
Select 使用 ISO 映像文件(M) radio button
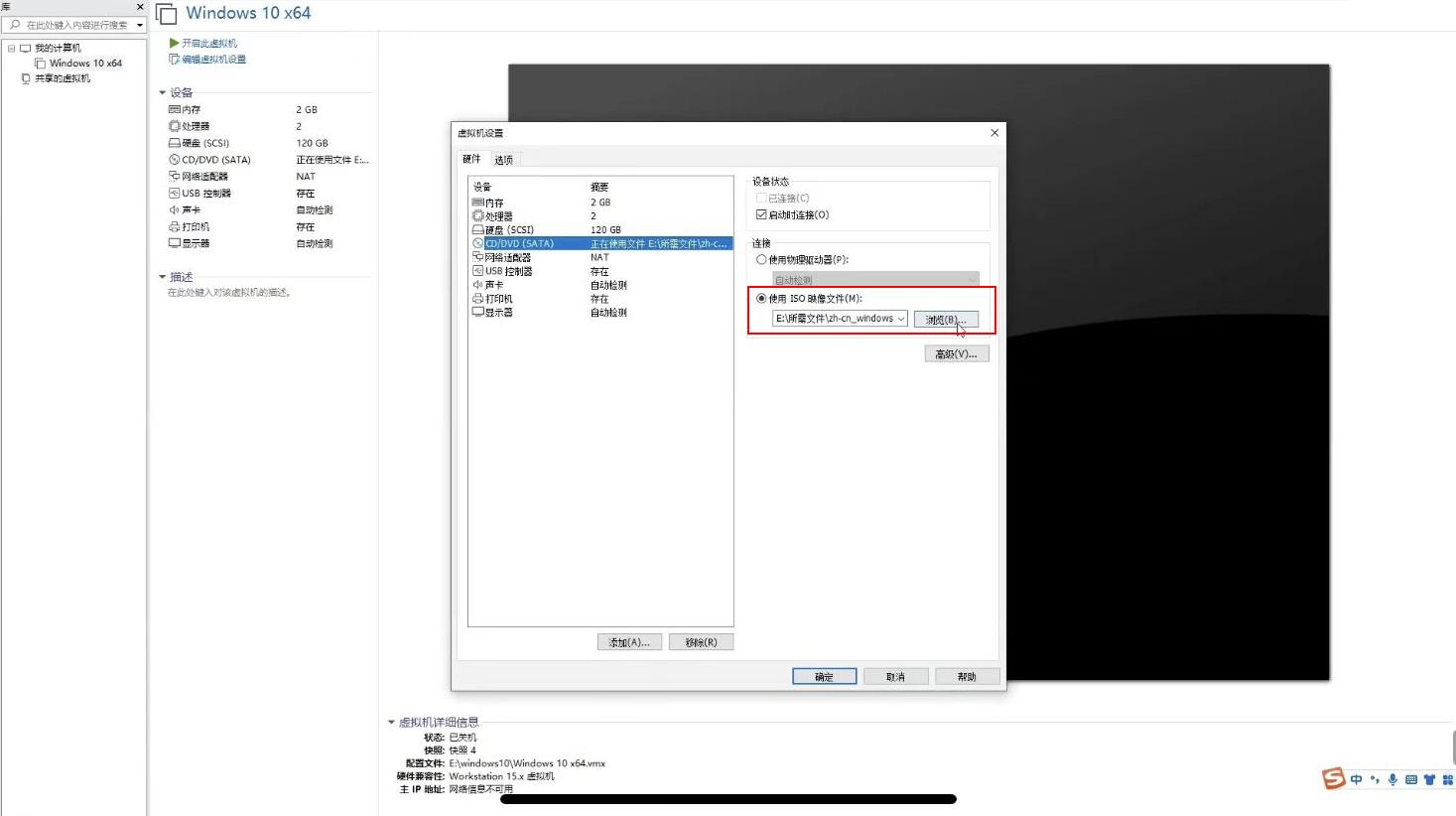761,299
